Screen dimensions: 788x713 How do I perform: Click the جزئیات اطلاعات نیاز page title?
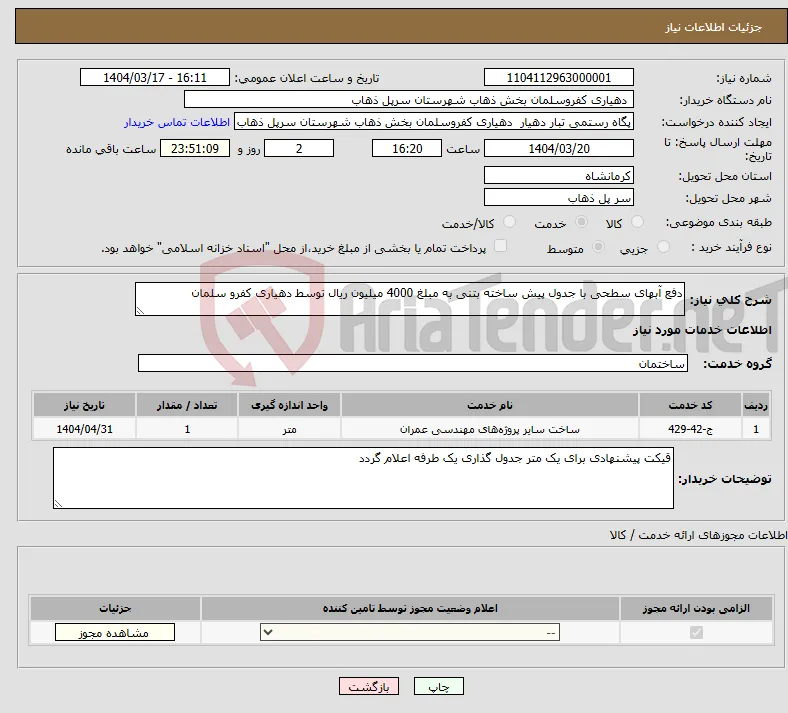(x=714, y=27)
